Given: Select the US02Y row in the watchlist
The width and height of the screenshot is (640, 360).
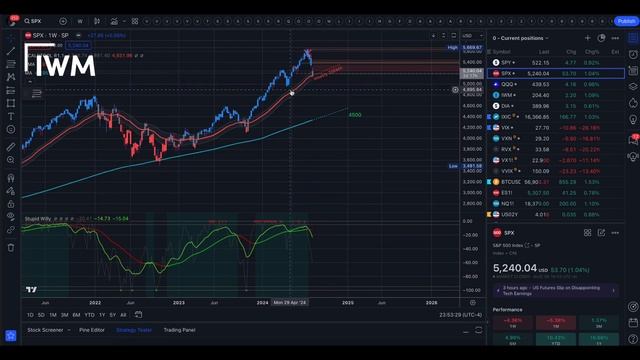Looking at the screenshot, I should (x=556, y=214).
